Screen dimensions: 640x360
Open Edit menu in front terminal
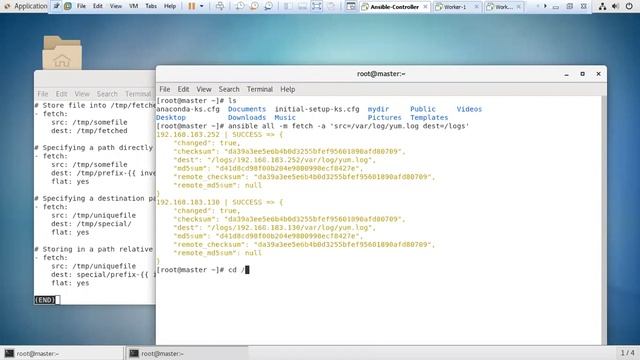coord(183,89)
